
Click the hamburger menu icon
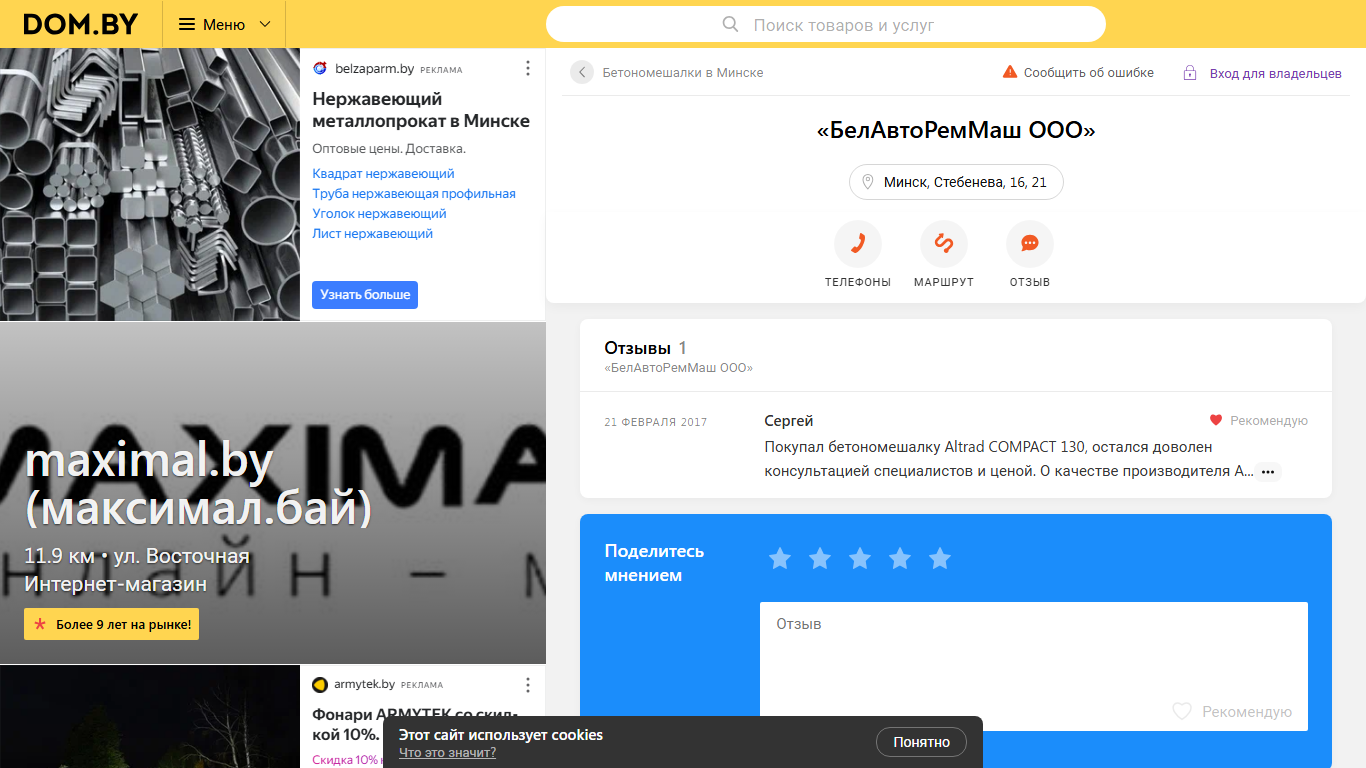tap(187, 24)
